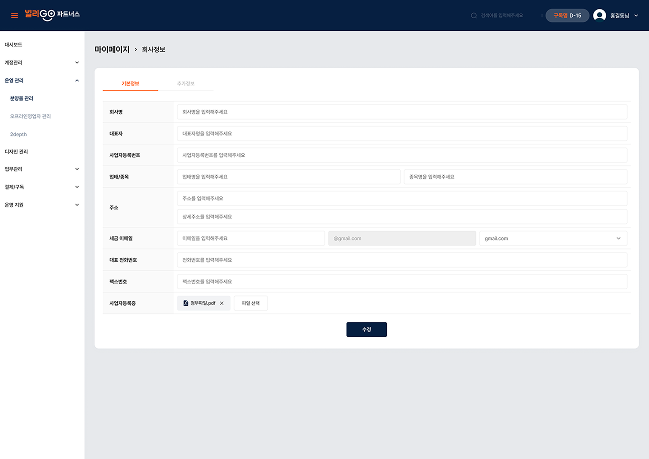Open the 결제/구독 sidebar menu item
This screenshot has width=649, height=459.
[x=14, y=187]
